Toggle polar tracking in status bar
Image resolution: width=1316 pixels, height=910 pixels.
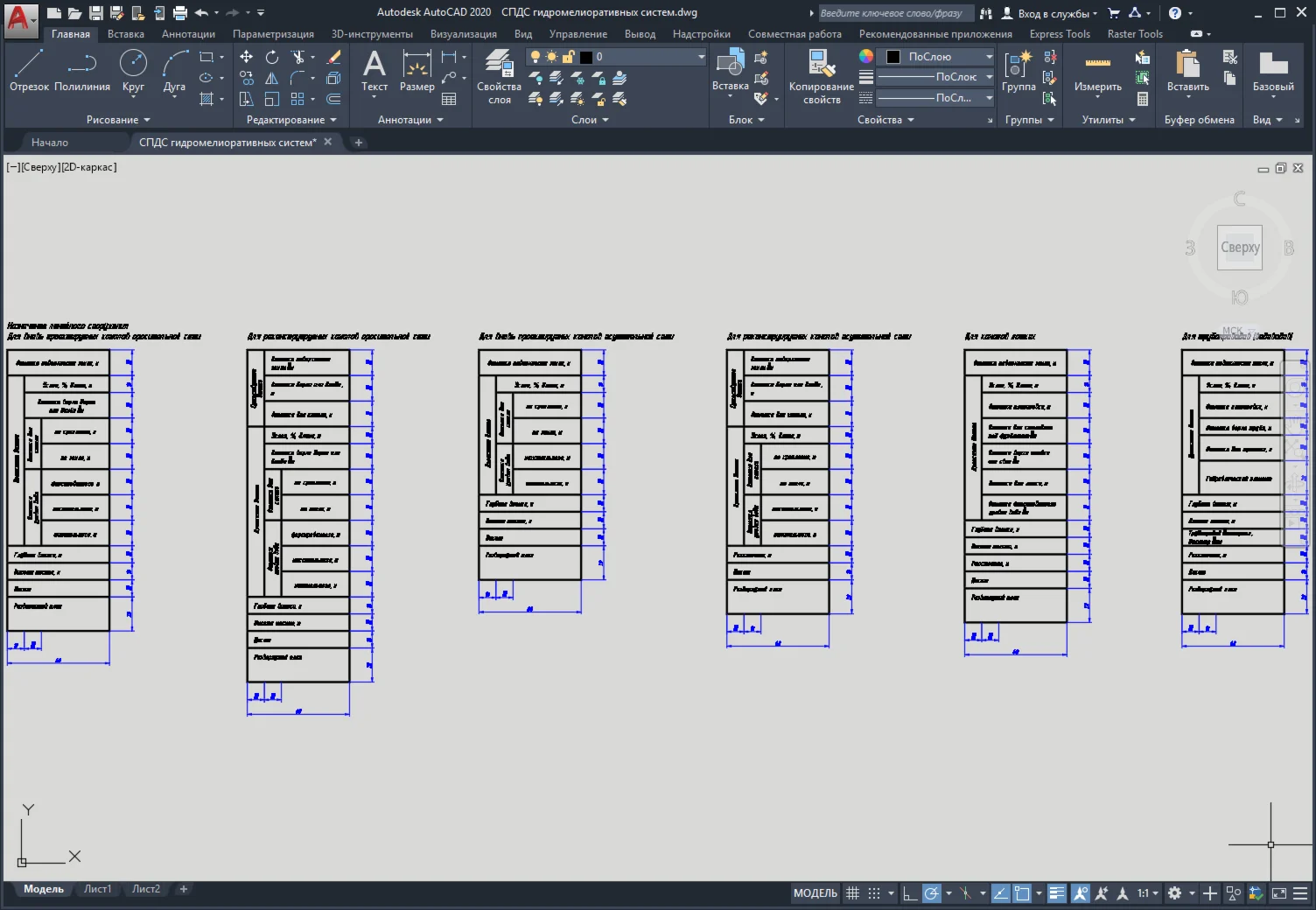(x=932, y=893)
